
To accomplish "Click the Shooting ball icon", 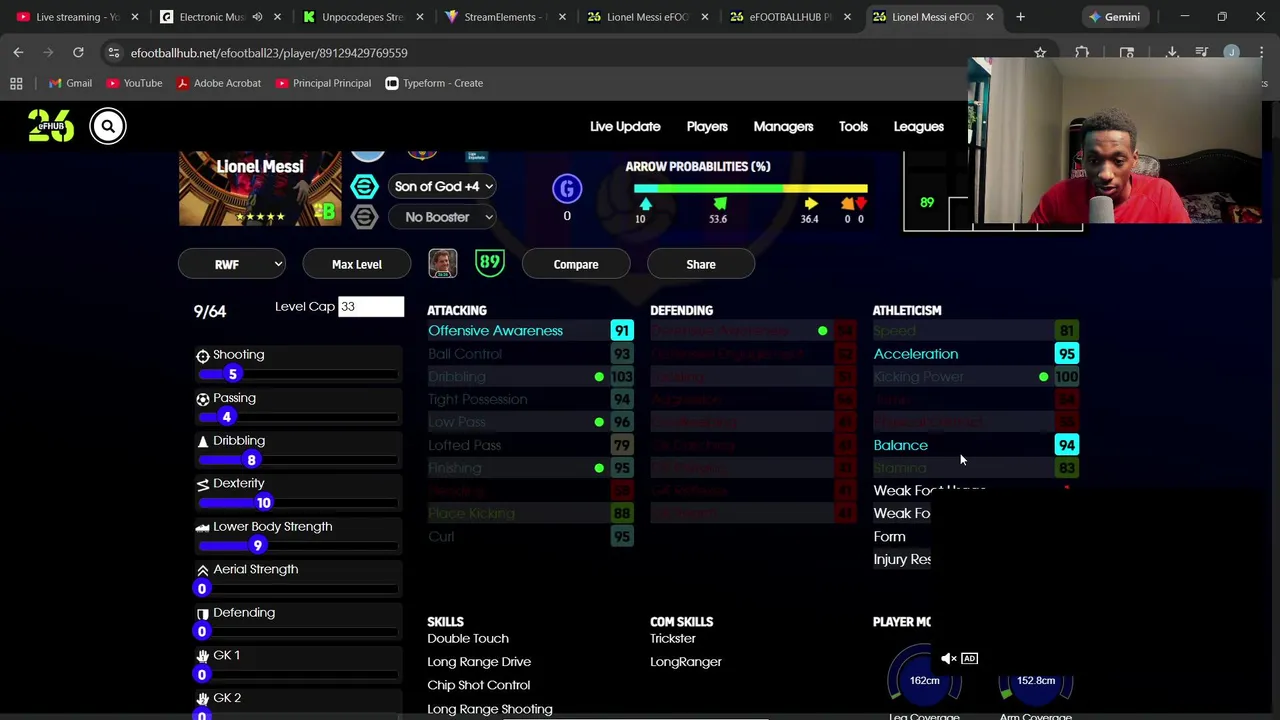I will point(203,355).
